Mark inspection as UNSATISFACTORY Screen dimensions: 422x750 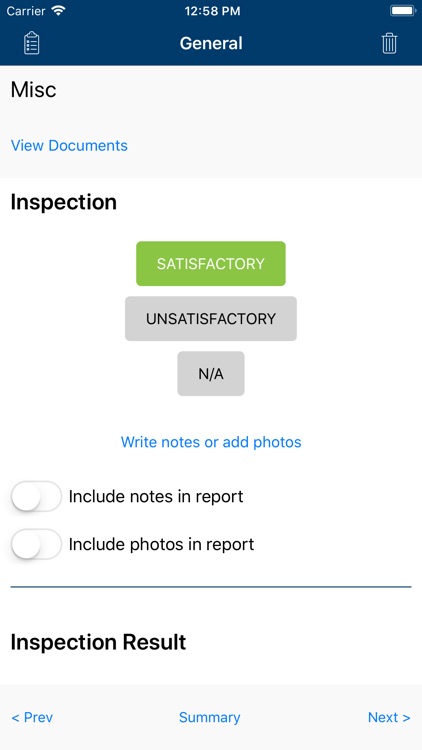click(x=211, y=319)
